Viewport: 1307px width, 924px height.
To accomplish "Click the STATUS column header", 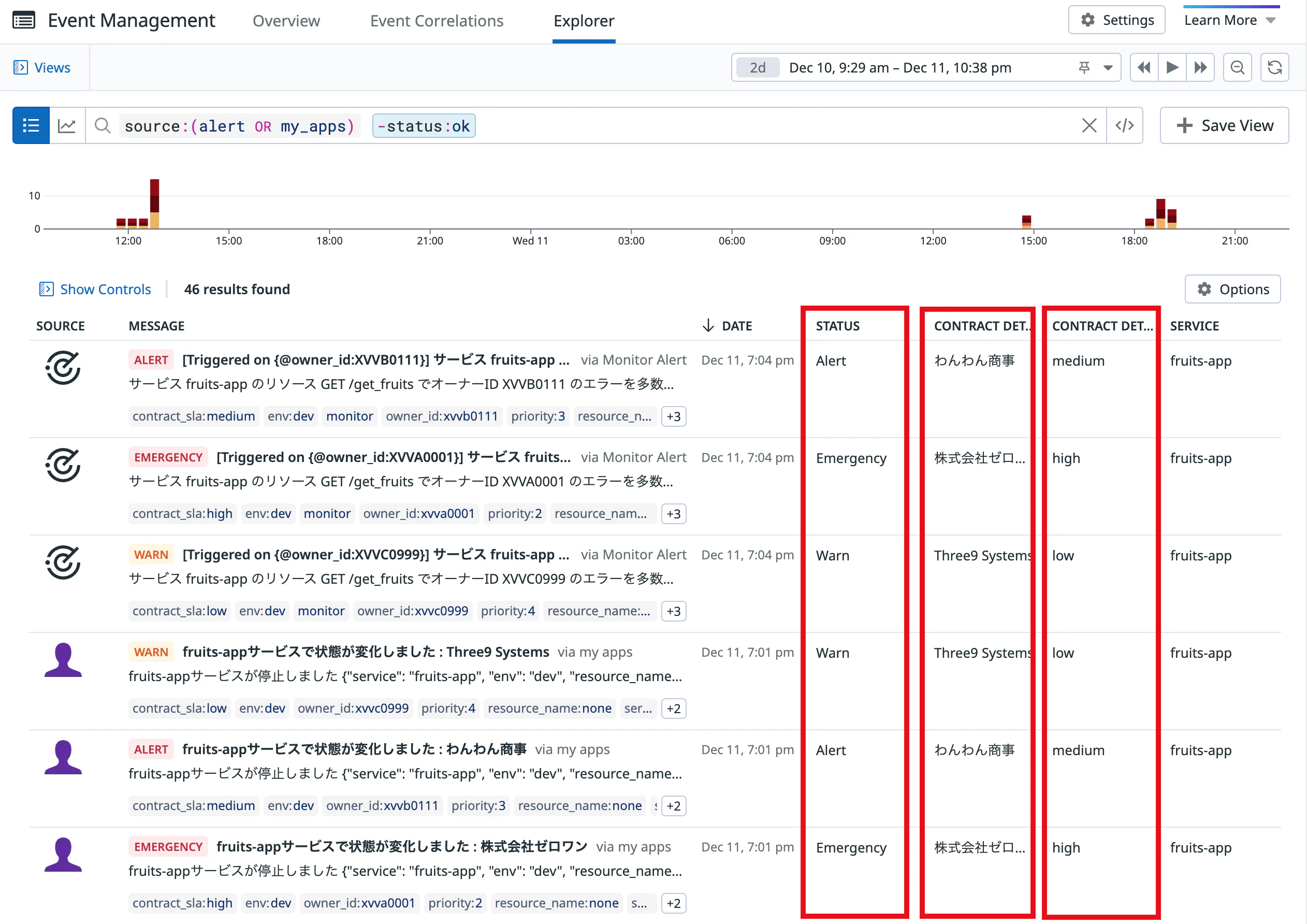I will 837,326.
